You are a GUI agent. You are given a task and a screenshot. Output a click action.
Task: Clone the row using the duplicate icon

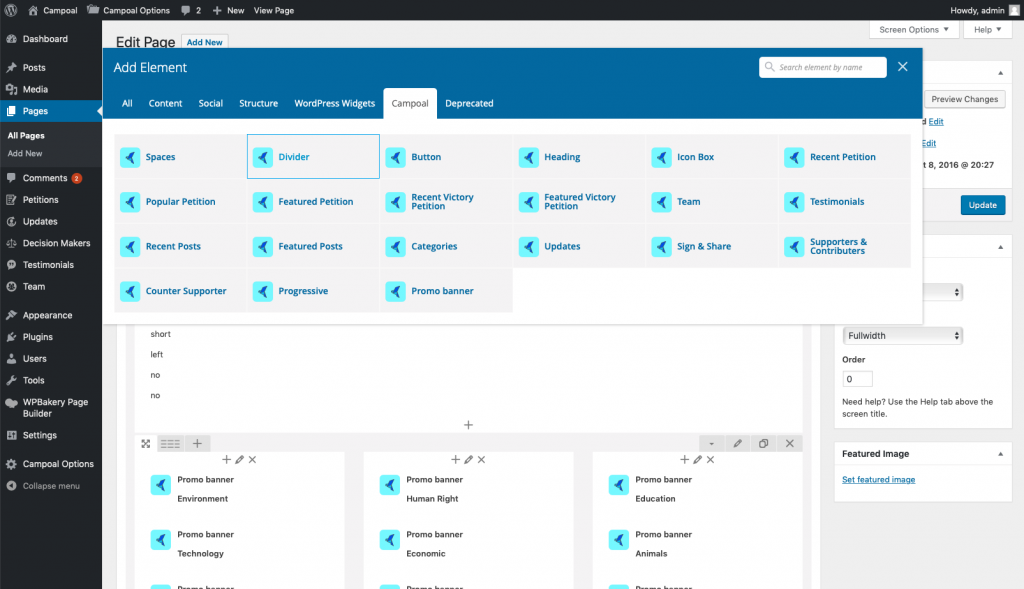763,443
